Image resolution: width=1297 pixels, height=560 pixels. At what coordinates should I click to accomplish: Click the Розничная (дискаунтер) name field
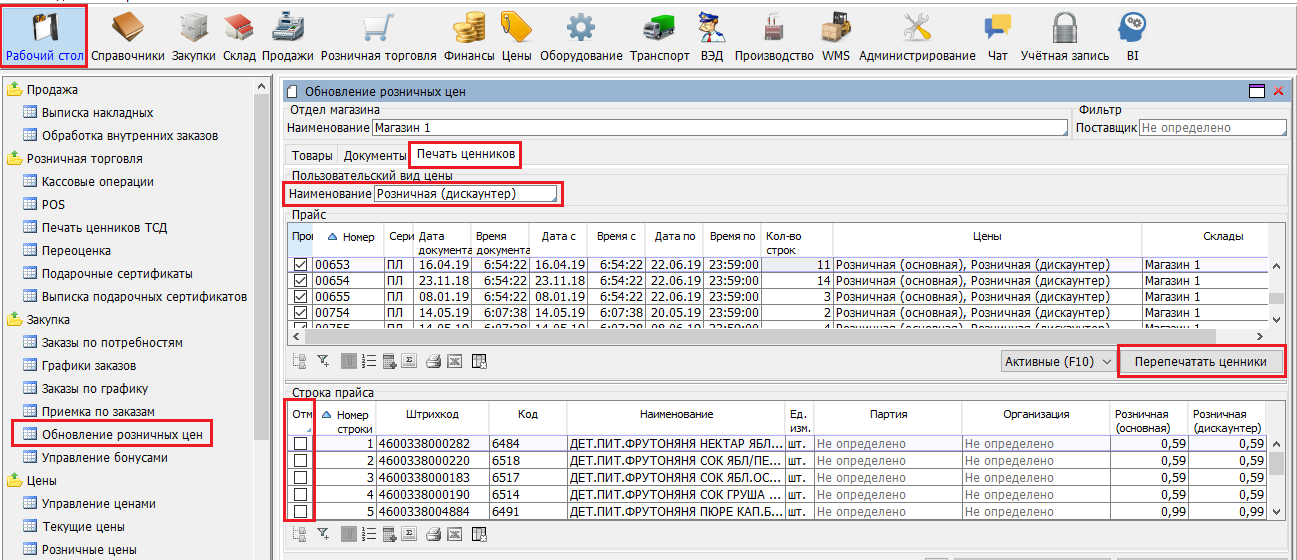(x=465, y=194)
